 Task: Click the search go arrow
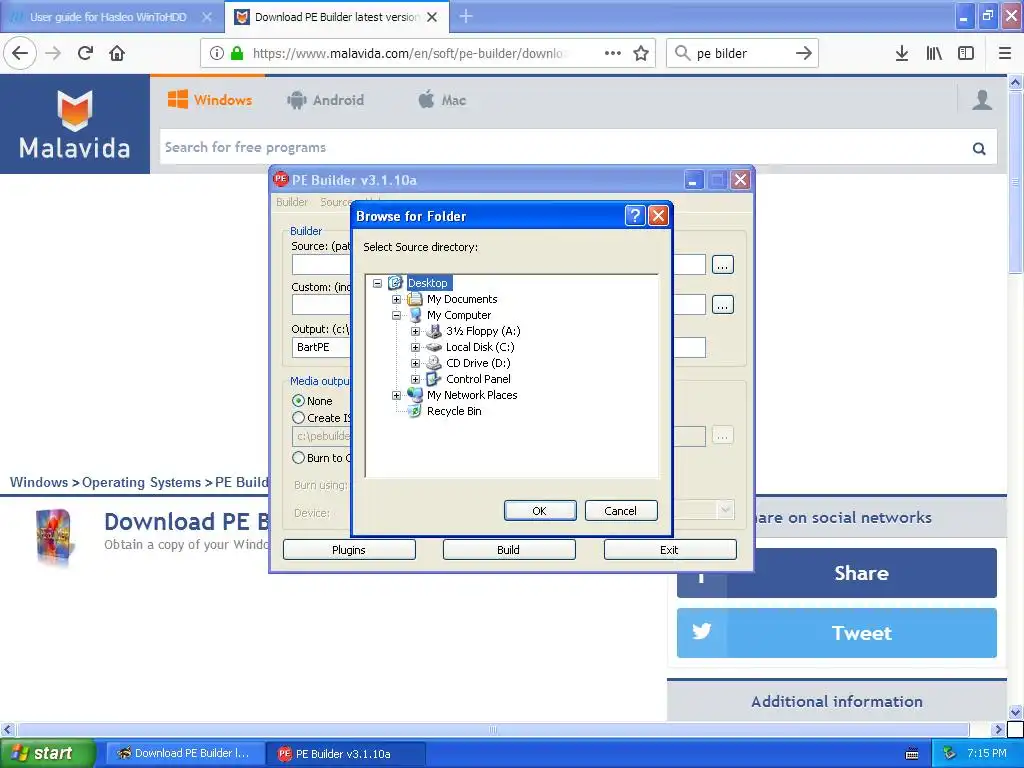tap(803, 53)
